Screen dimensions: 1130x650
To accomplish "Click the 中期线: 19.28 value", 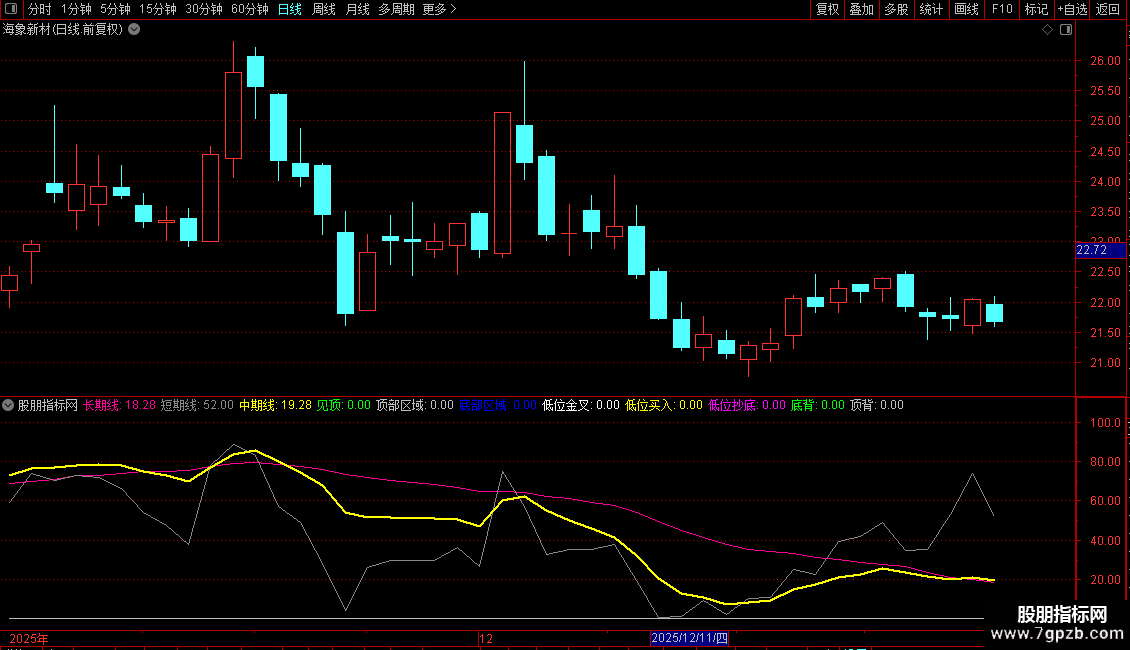I will (x=275, y=405).
